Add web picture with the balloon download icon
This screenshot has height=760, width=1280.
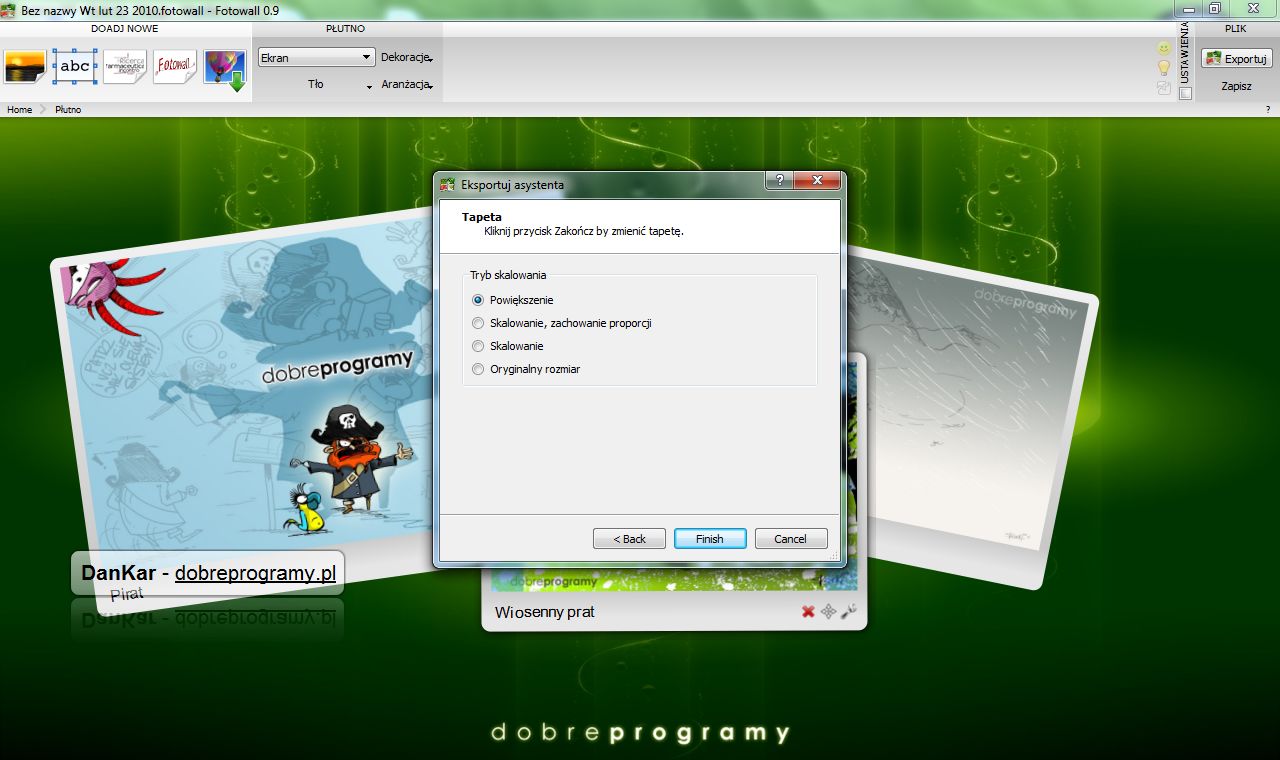tap(225, 69)
